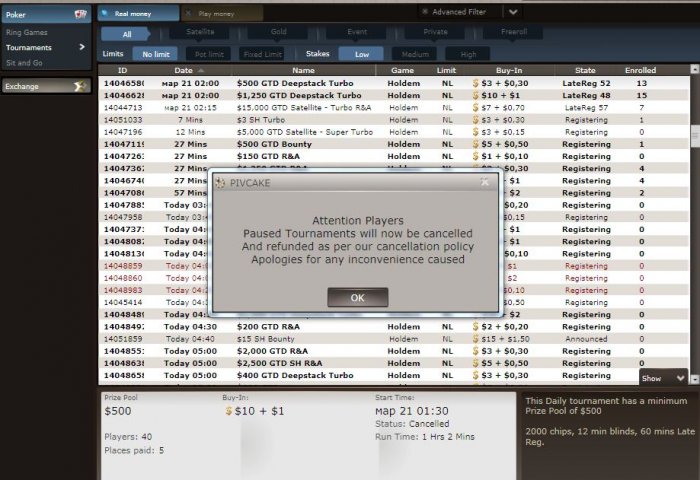
Task: Toggle the Low stakes filter
Action: click(361, 54)
